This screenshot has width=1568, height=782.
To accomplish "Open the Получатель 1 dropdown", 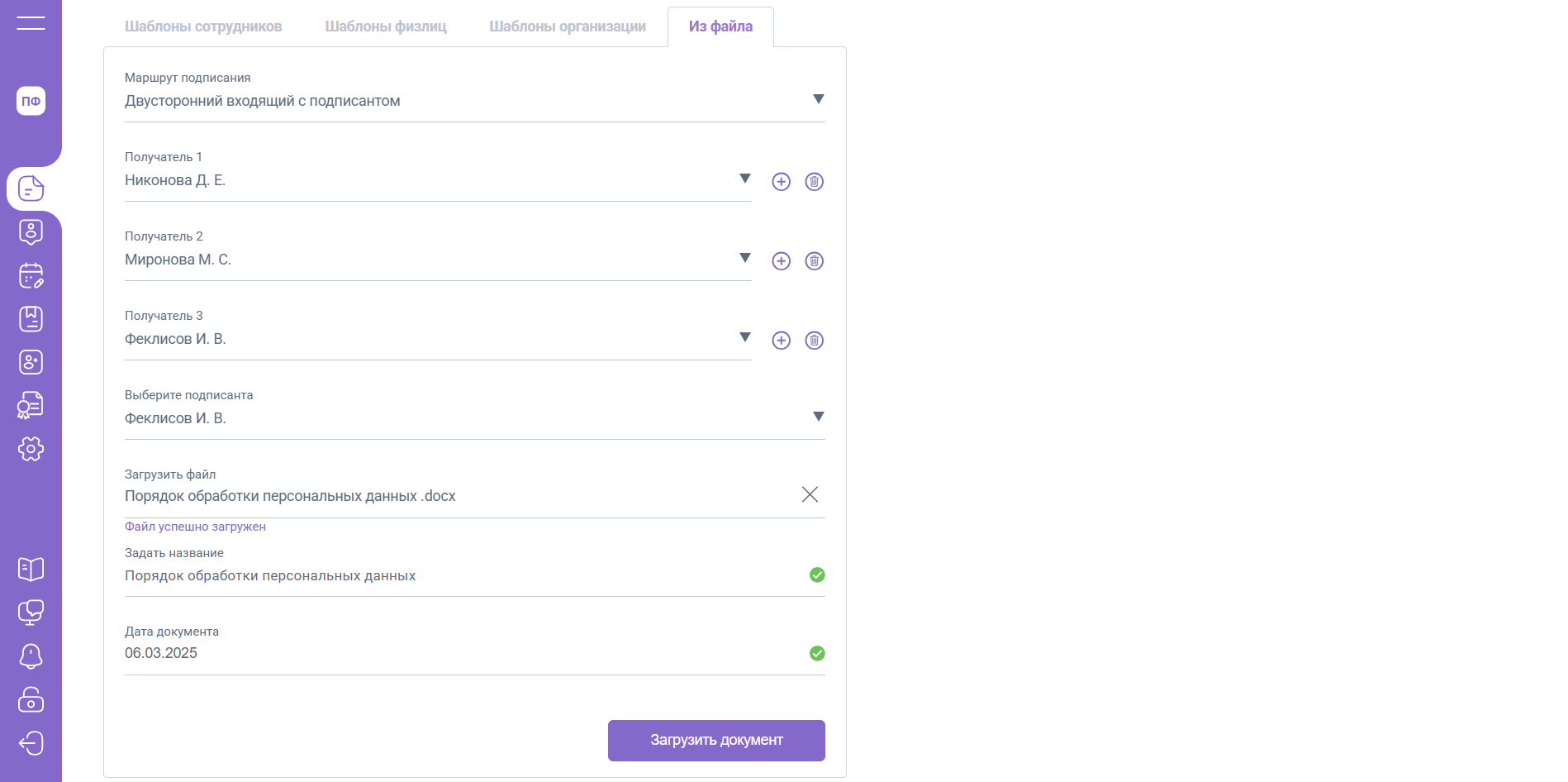I will tap(744, 179).
